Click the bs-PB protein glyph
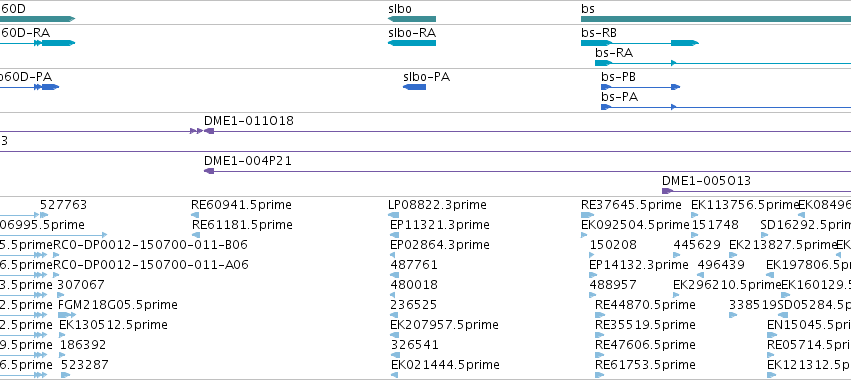851x380 pixels. 640,87
